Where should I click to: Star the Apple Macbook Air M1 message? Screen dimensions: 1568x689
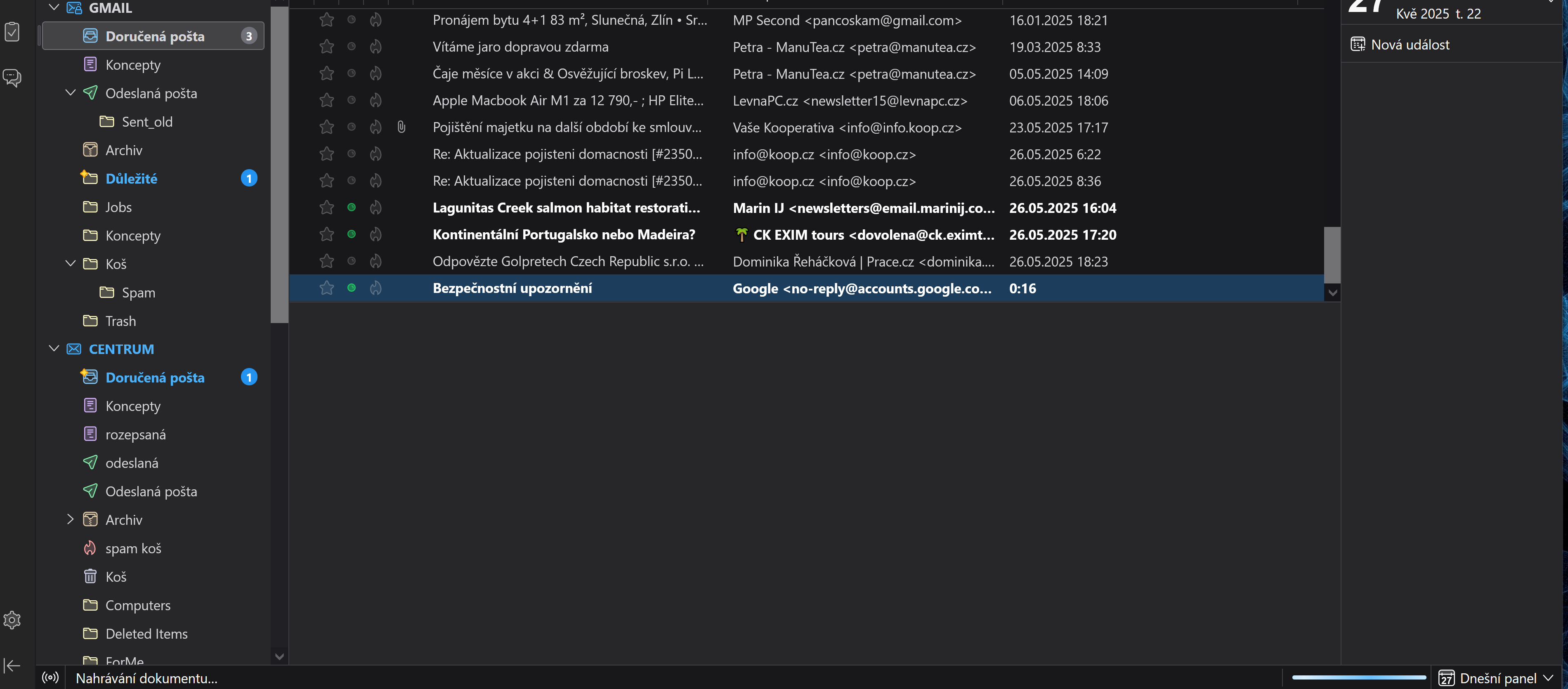click(x=327, y=100)
